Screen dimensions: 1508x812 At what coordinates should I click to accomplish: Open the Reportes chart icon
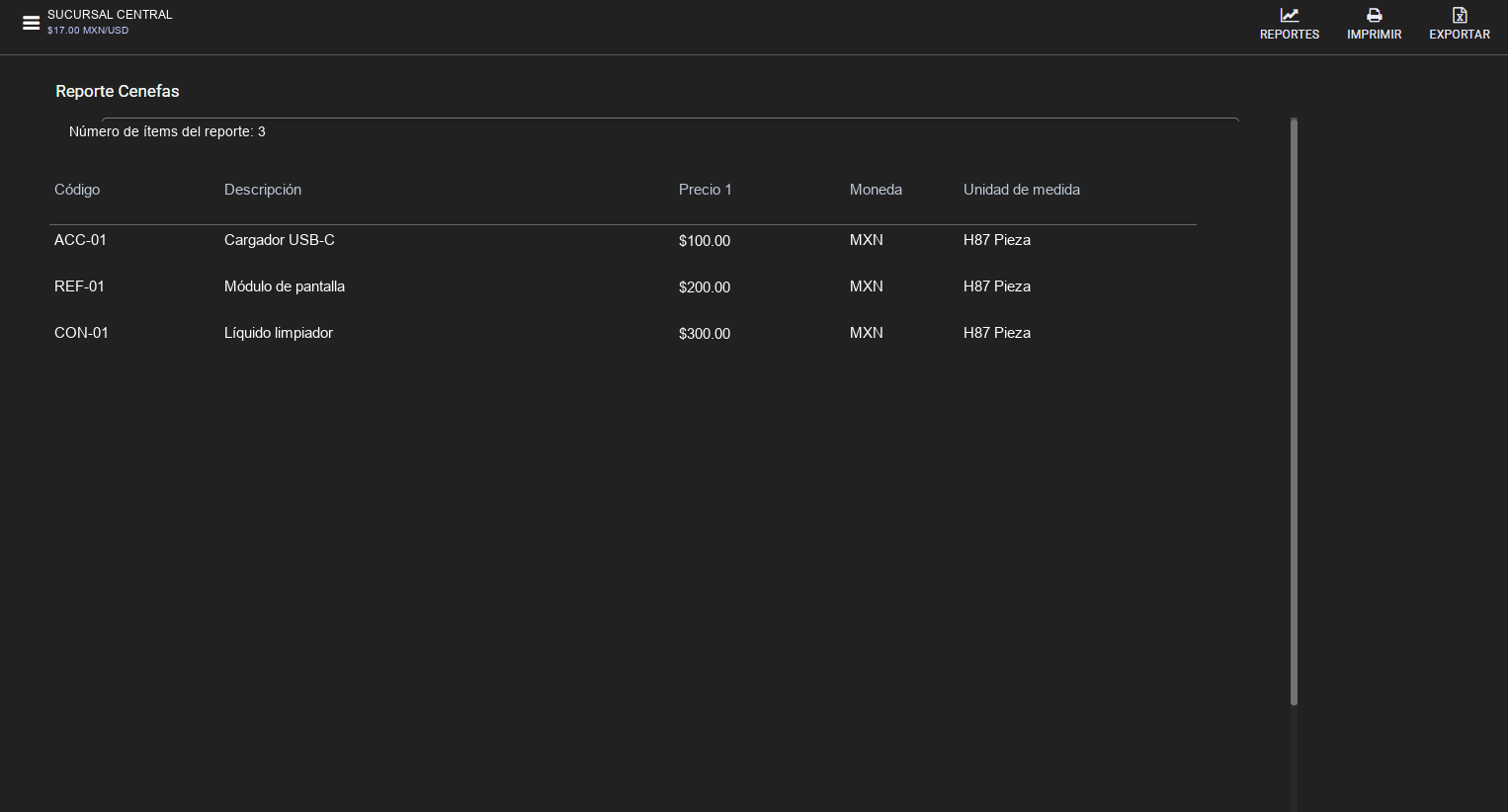pyautogui.click(x=1290, y=15)
